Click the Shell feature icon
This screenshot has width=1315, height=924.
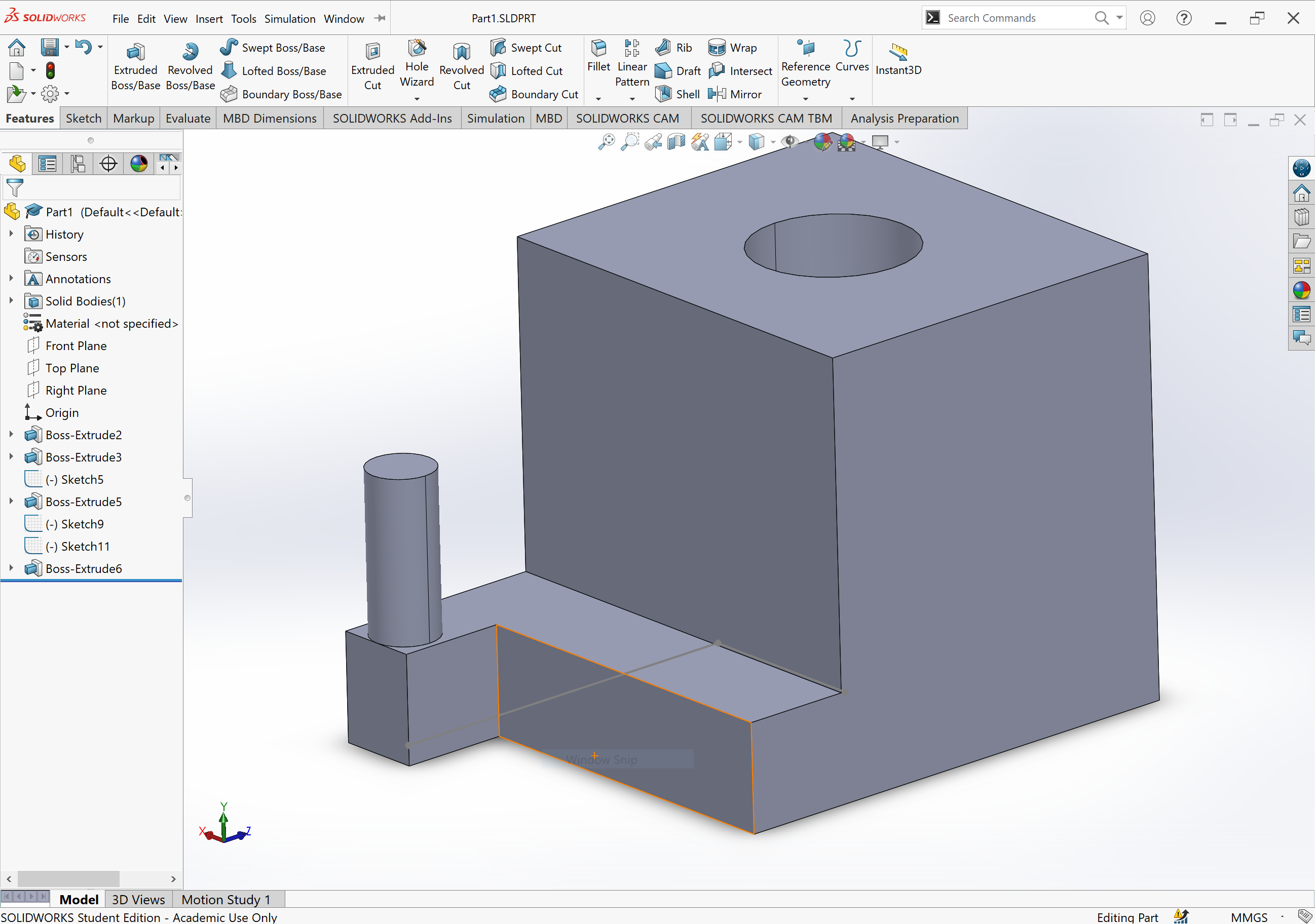pyautogui.click(x=664, y=94)
